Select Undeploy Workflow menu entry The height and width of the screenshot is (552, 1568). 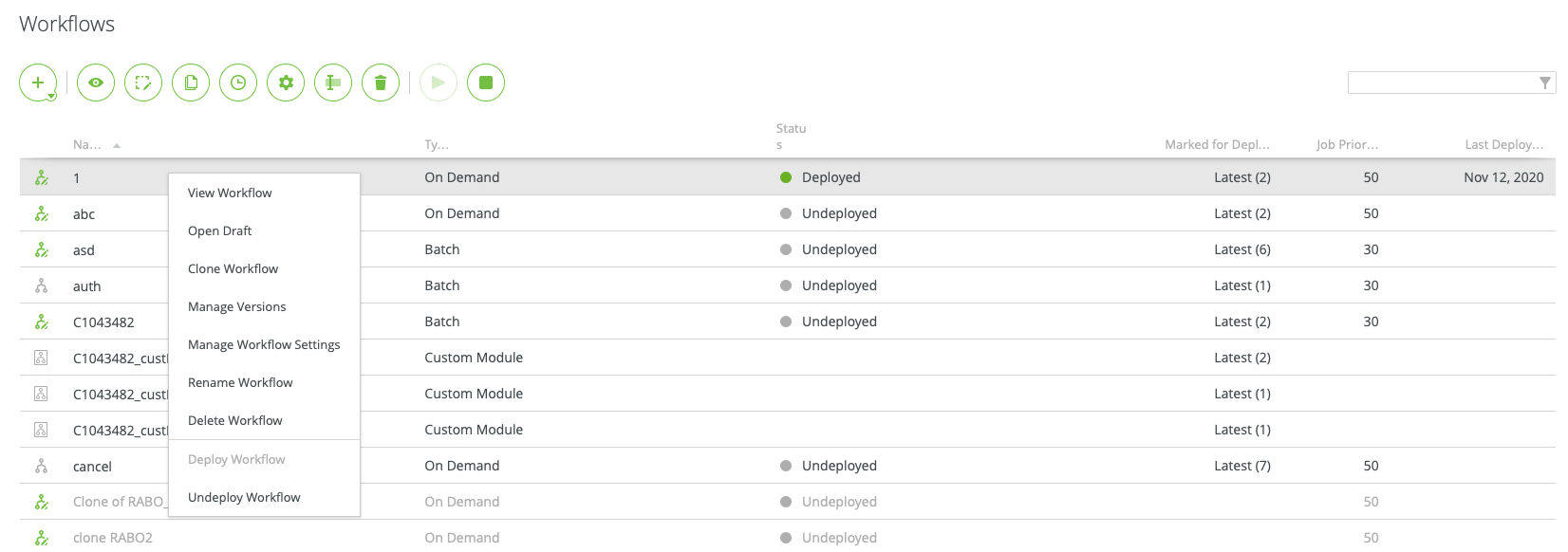[244, 497]
